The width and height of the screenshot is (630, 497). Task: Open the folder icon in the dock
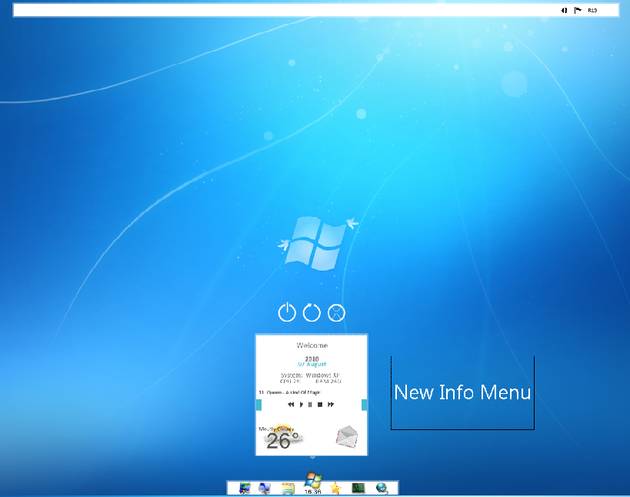(x=288, y=488)
